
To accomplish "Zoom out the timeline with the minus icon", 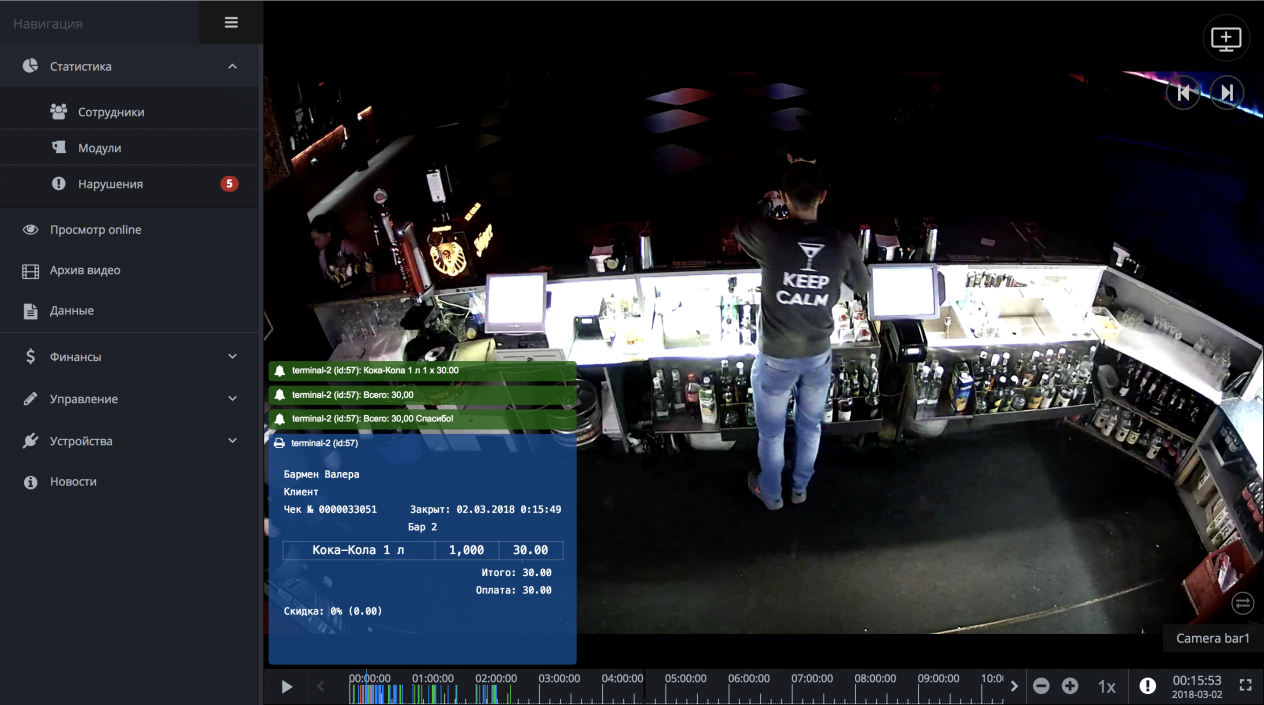I will point(1041,686).
